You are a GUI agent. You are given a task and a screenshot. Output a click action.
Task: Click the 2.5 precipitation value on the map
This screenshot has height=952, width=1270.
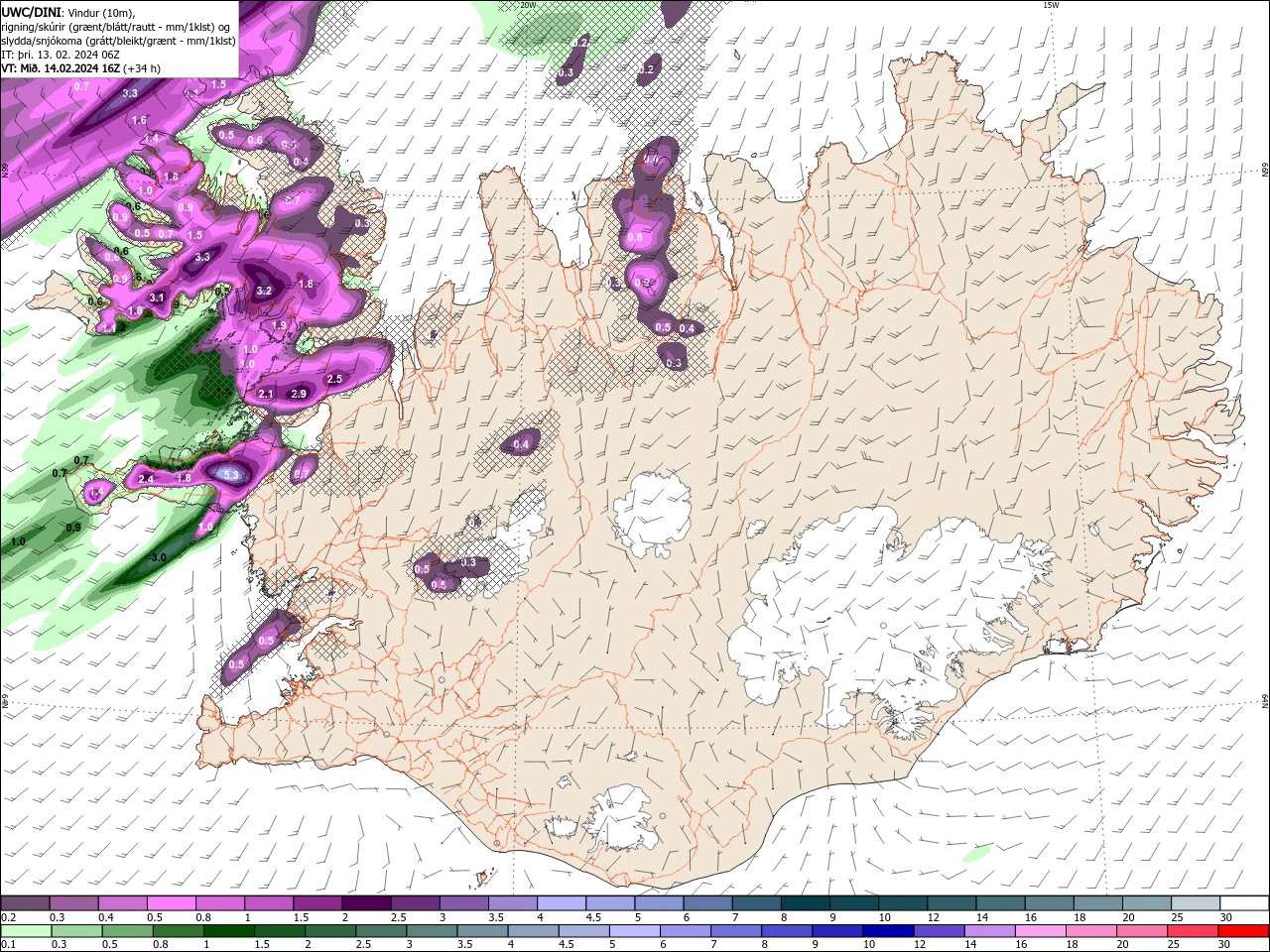tap(334, 379)
